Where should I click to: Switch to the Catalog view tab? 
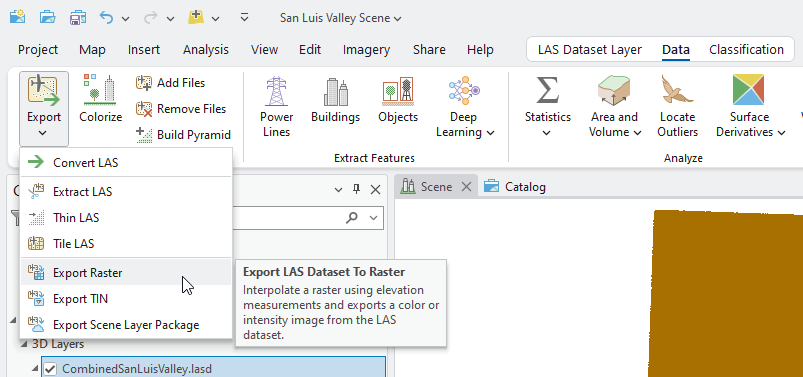coord(515,186)
